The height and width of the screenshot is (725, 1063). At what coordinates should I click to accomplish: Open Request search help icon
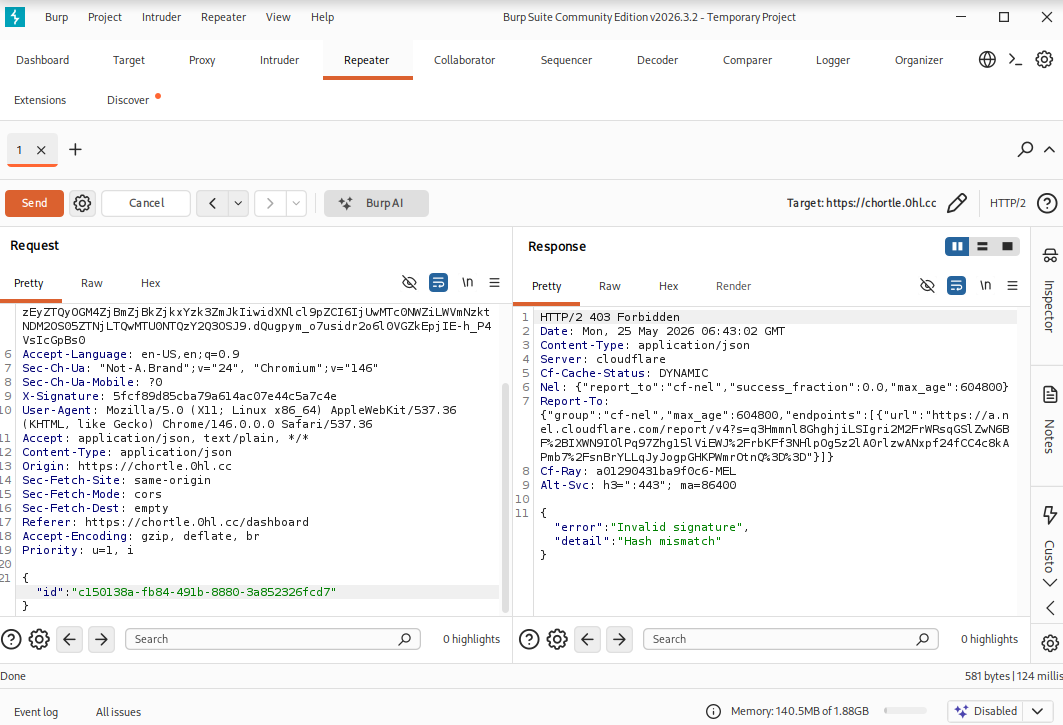[x=12, y=639]
